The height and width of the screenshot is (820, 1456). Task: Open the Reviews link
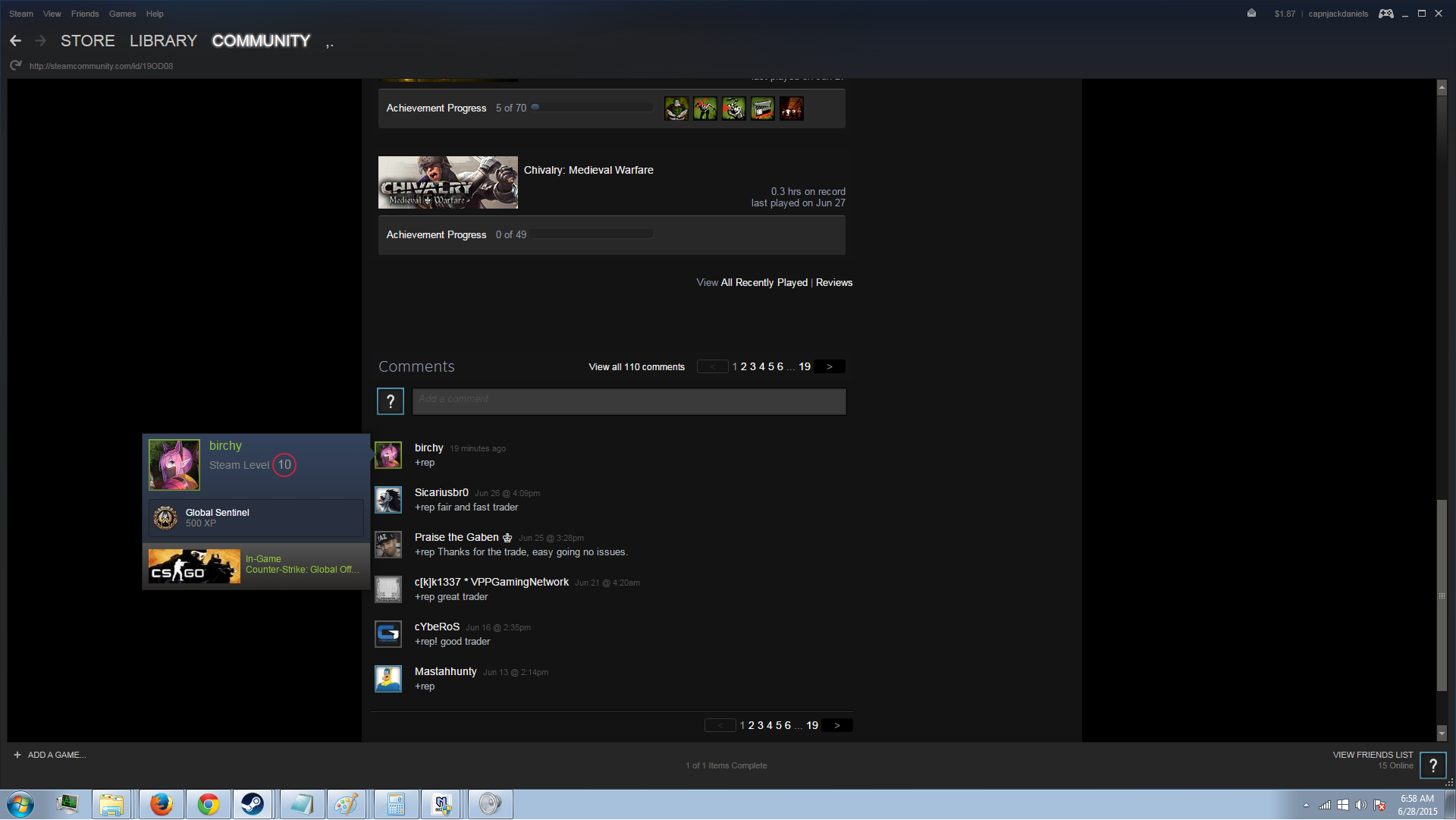(833, 283)
